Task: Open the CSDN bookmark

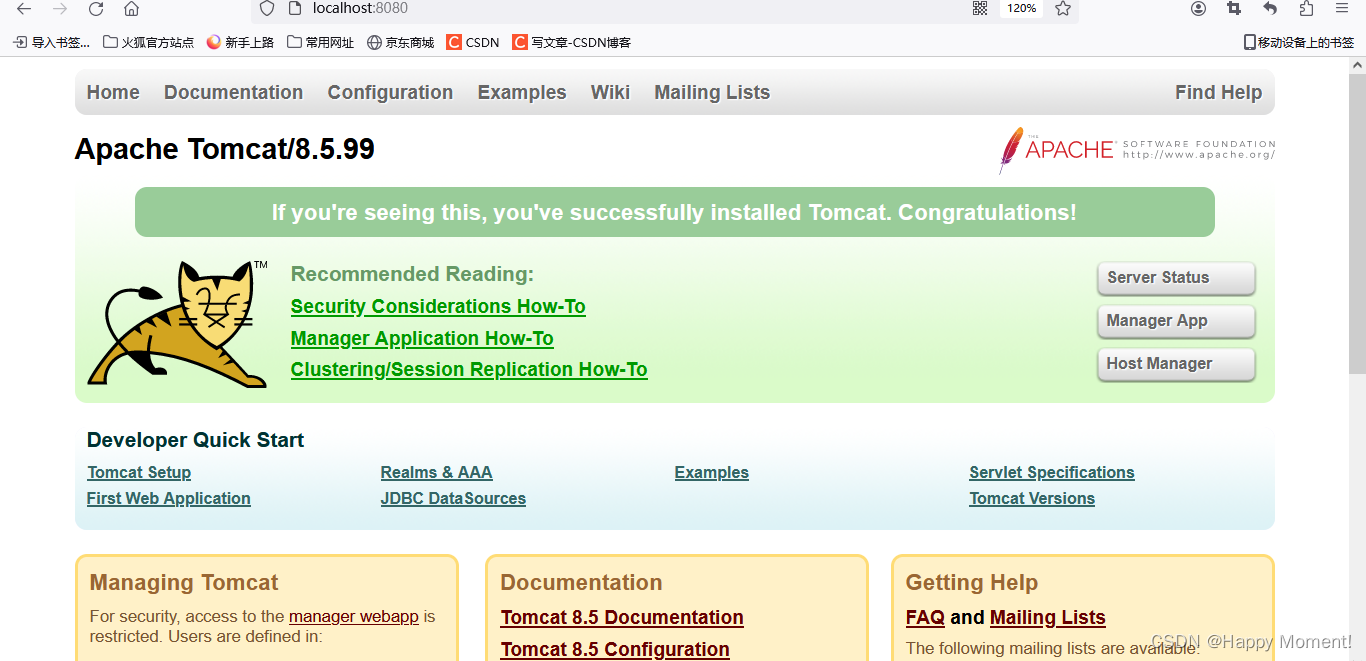Action: tap(473, 42)
